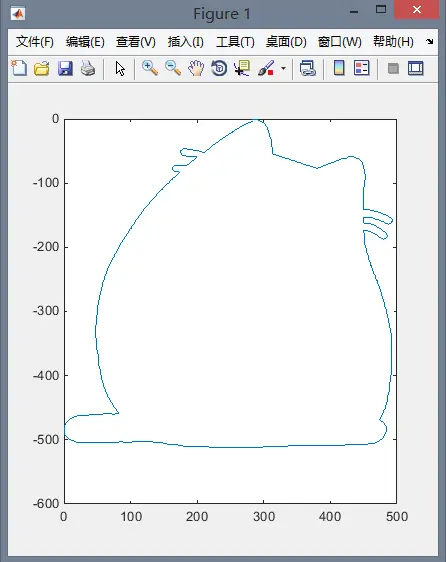Click the x-axis label 500
This screenshot has width=446, height=562.
pos(397,517)
